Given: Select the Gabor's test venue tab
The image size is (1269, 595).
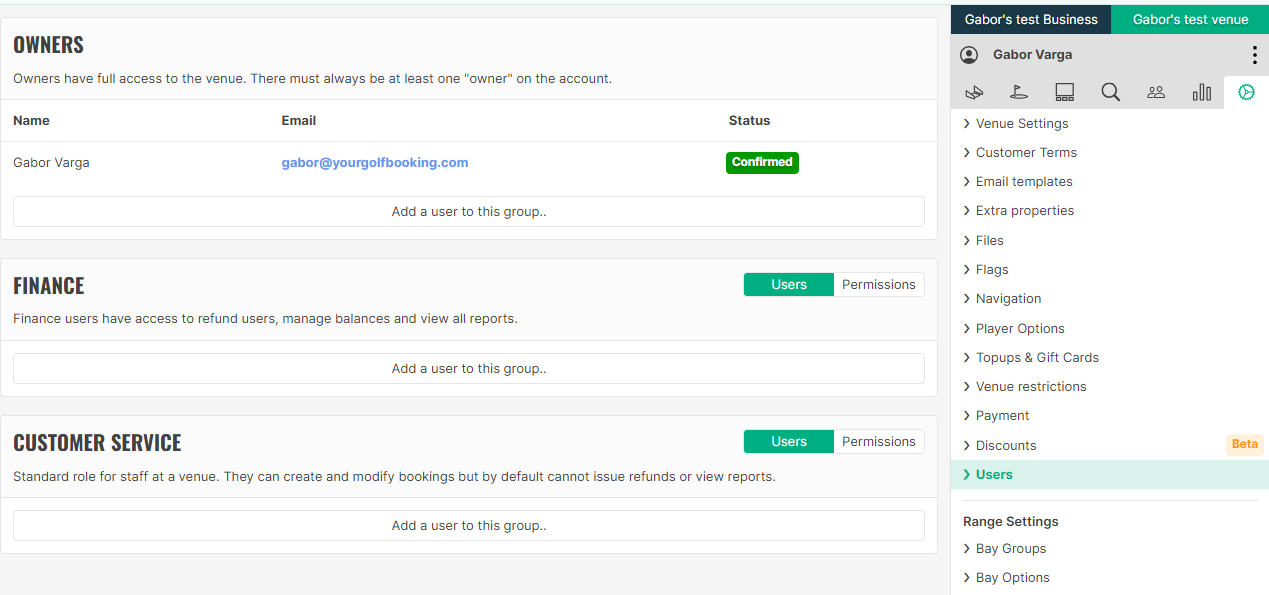Looking at the screenshot, I should click(1190, 19).
